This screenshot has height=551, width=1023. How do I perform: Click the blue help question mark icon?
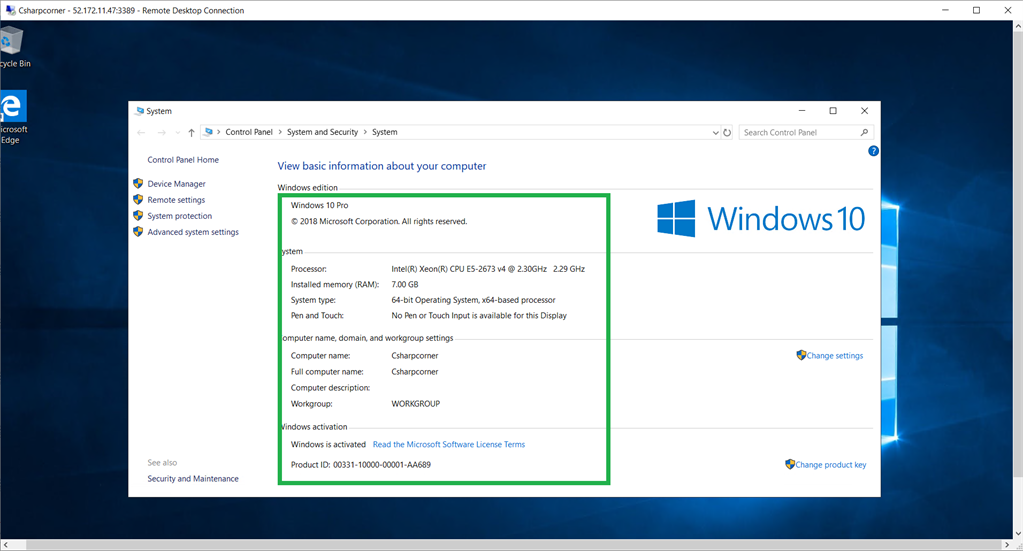(873, 151)
